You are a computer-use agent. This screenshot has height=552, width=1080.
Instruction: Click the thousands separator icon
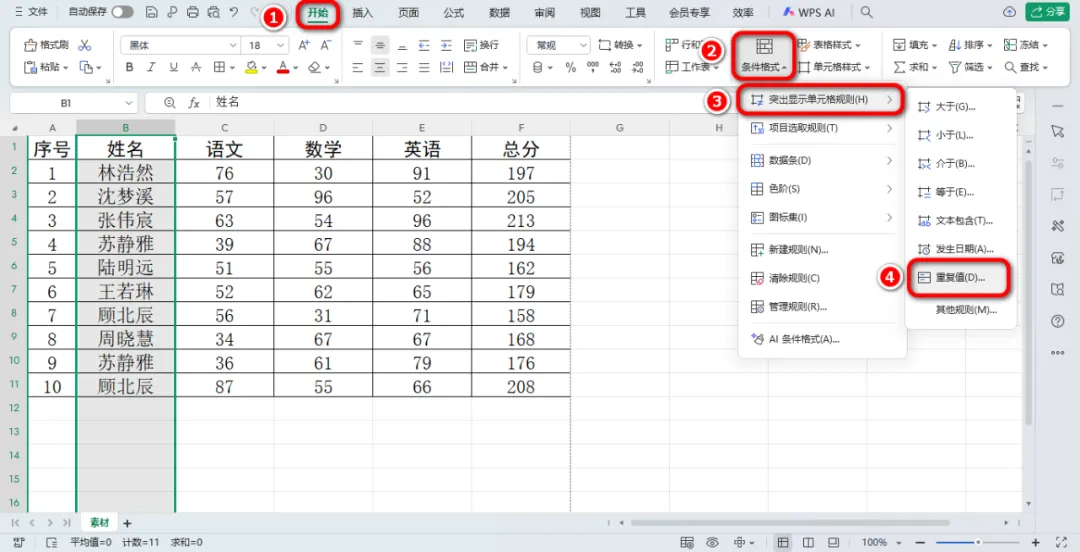click(592, 68)
